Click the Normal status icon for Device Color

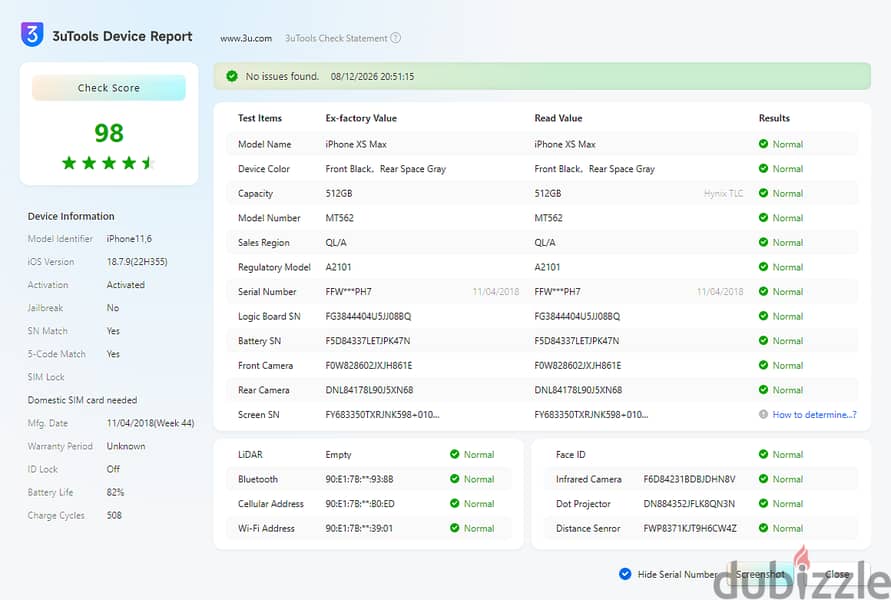tap(763, 168)
